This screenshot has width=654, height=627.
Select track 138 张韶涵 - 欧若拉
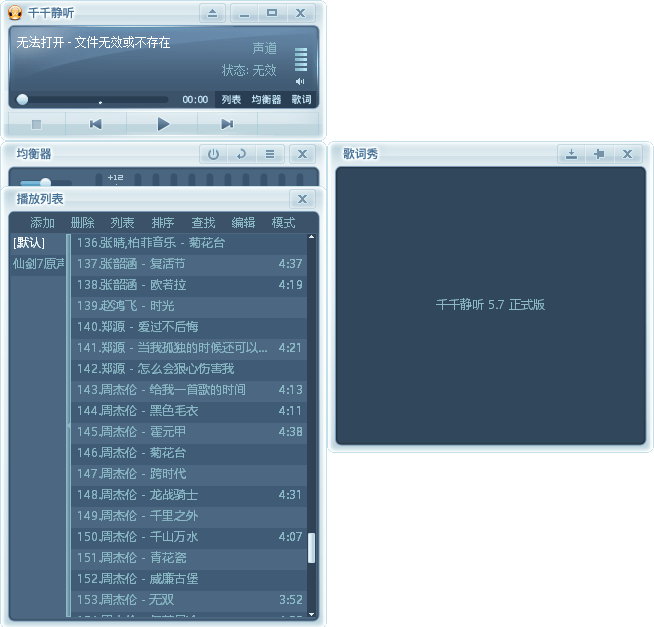(189, 285)
